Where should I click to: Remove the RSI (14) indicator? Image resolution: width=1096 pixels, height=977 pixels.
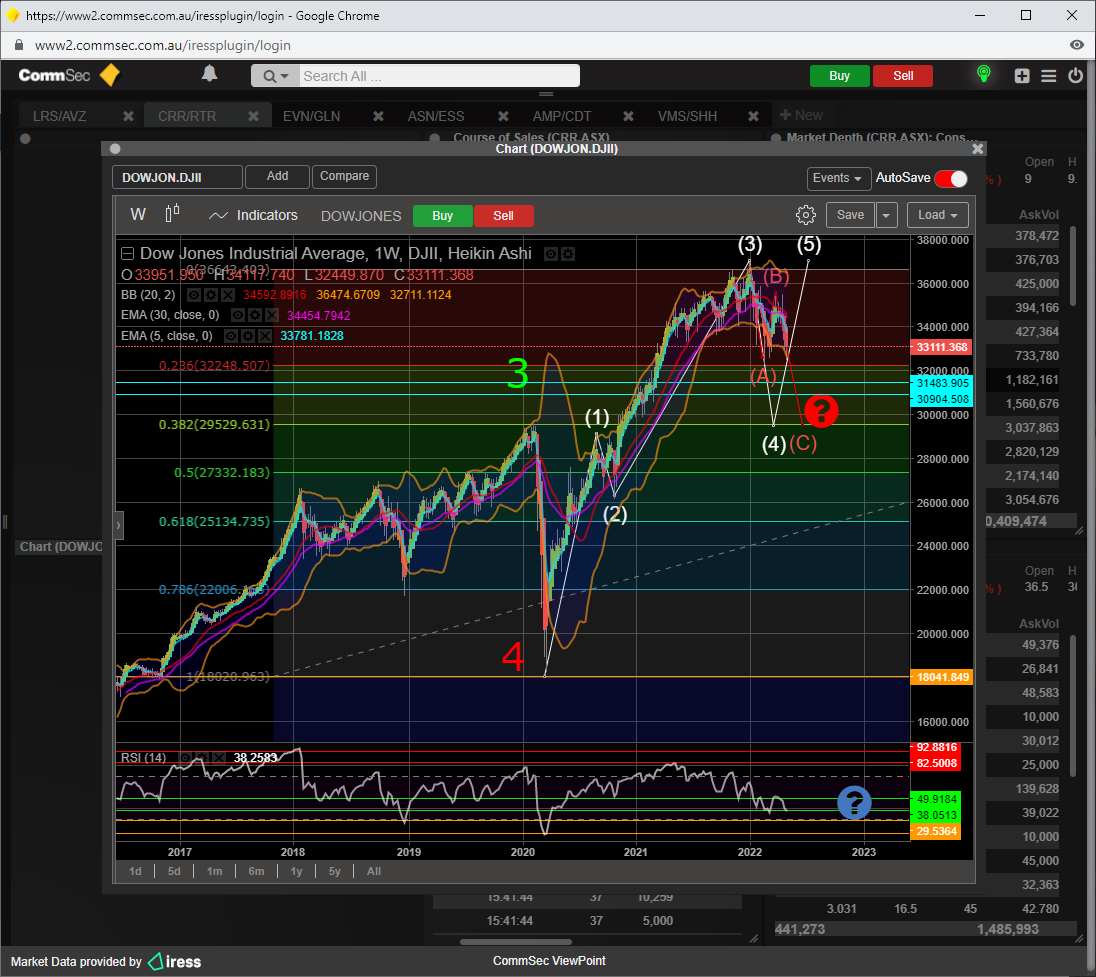coord(219,758)
